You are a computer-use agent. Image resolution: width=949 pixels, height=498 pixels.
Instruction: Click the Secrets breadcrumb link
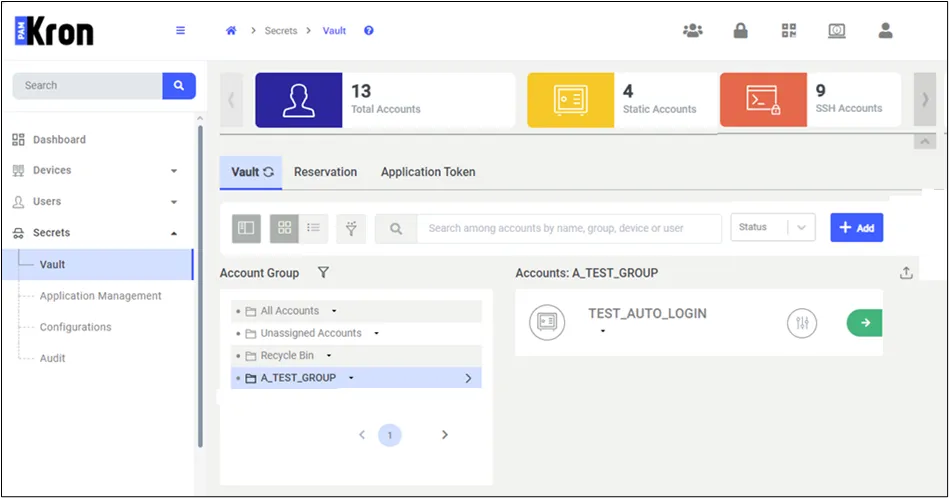click(281, 30)
